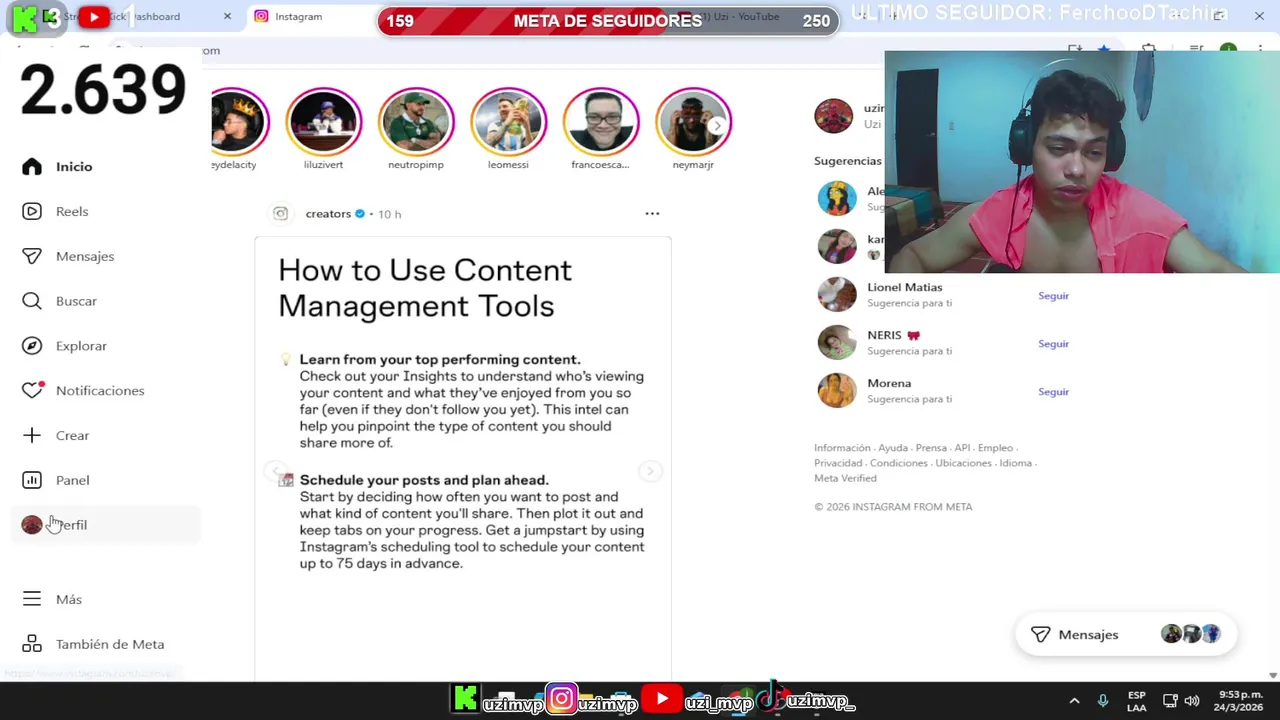Click the ESP LAA language indicator

[1137, 701]
